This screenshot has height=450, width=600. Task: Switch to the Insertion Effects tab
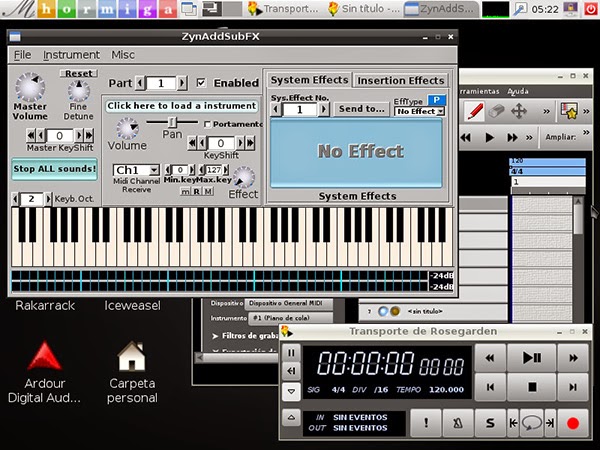point(400,80)
